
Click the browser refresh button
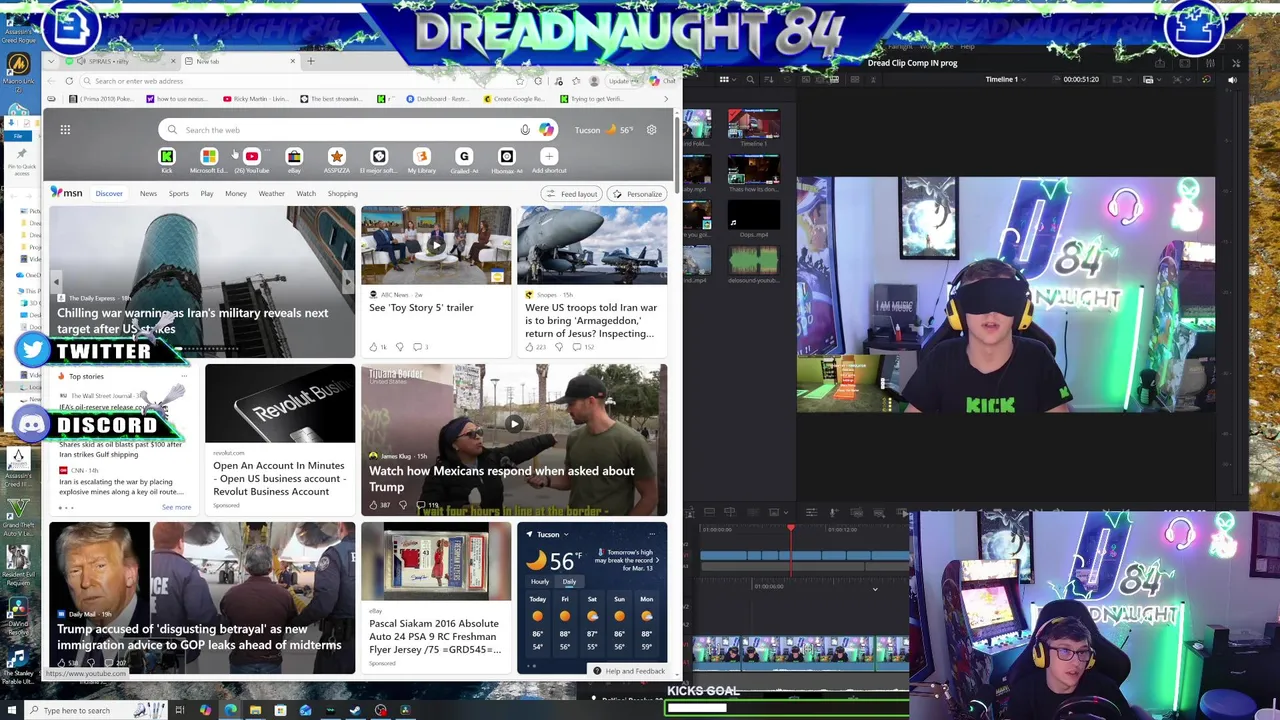click(69, 81)
